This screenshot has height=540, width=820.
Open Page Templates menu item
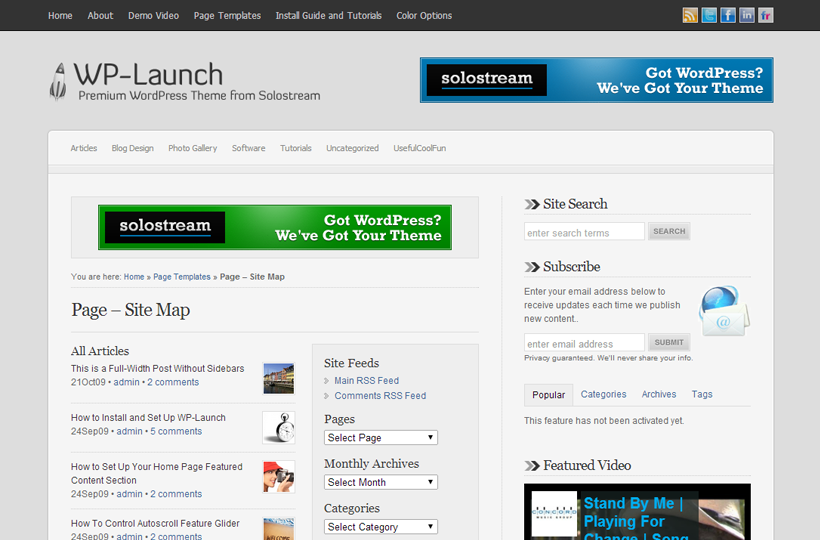(227, 16)
